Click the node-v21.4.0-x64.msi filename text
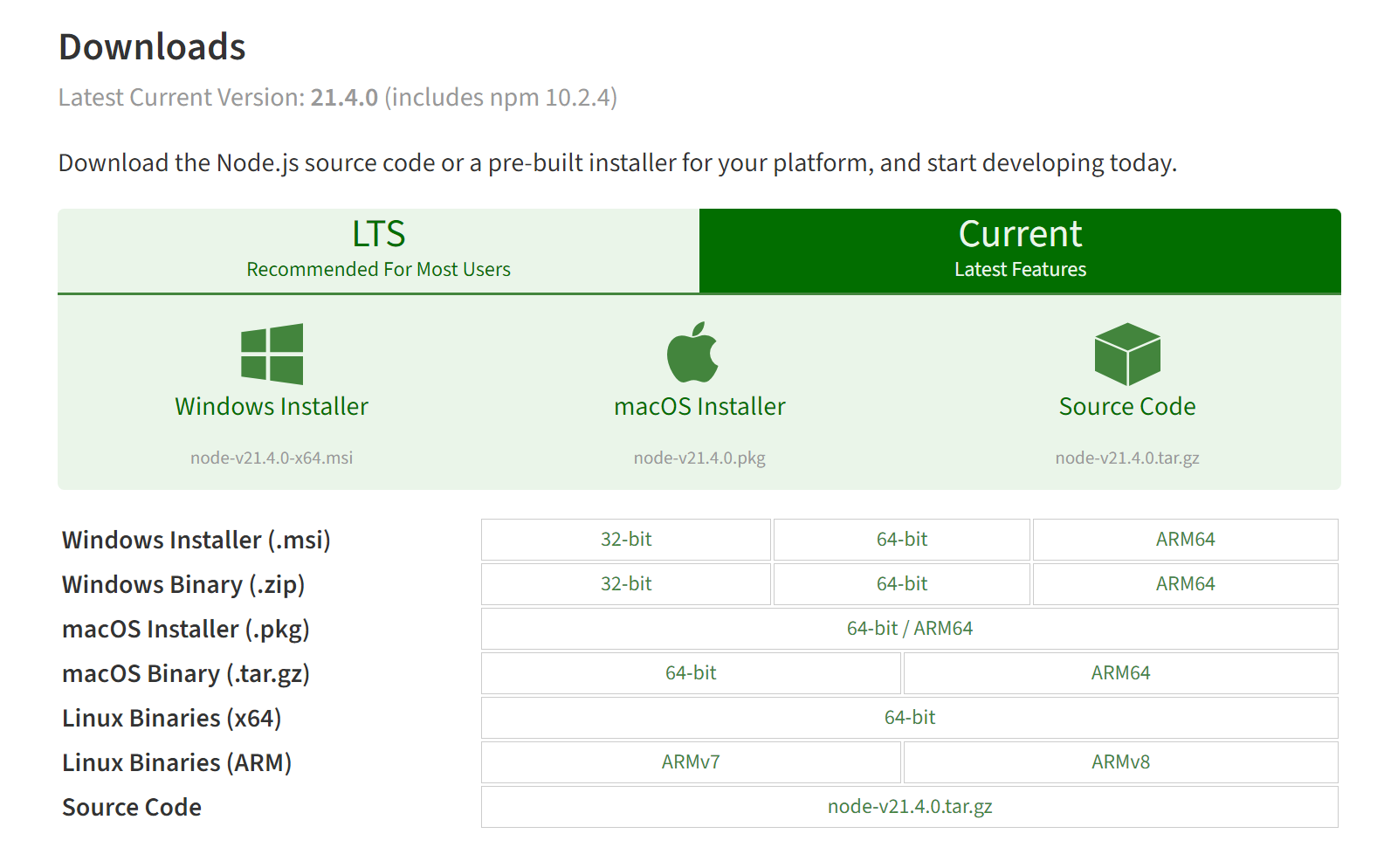 pyautogui.click(x=272, y=458)
